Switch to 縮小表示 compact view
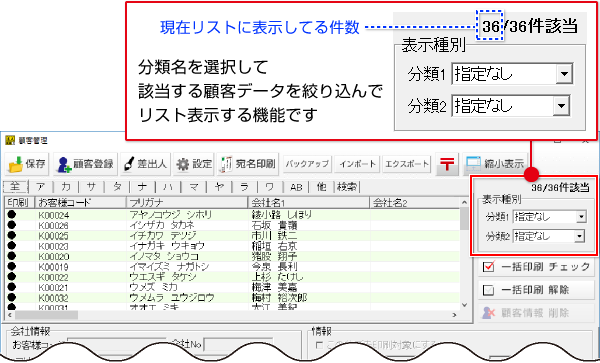This screenshot has width=600, height=363. click(x=495, y=164)
